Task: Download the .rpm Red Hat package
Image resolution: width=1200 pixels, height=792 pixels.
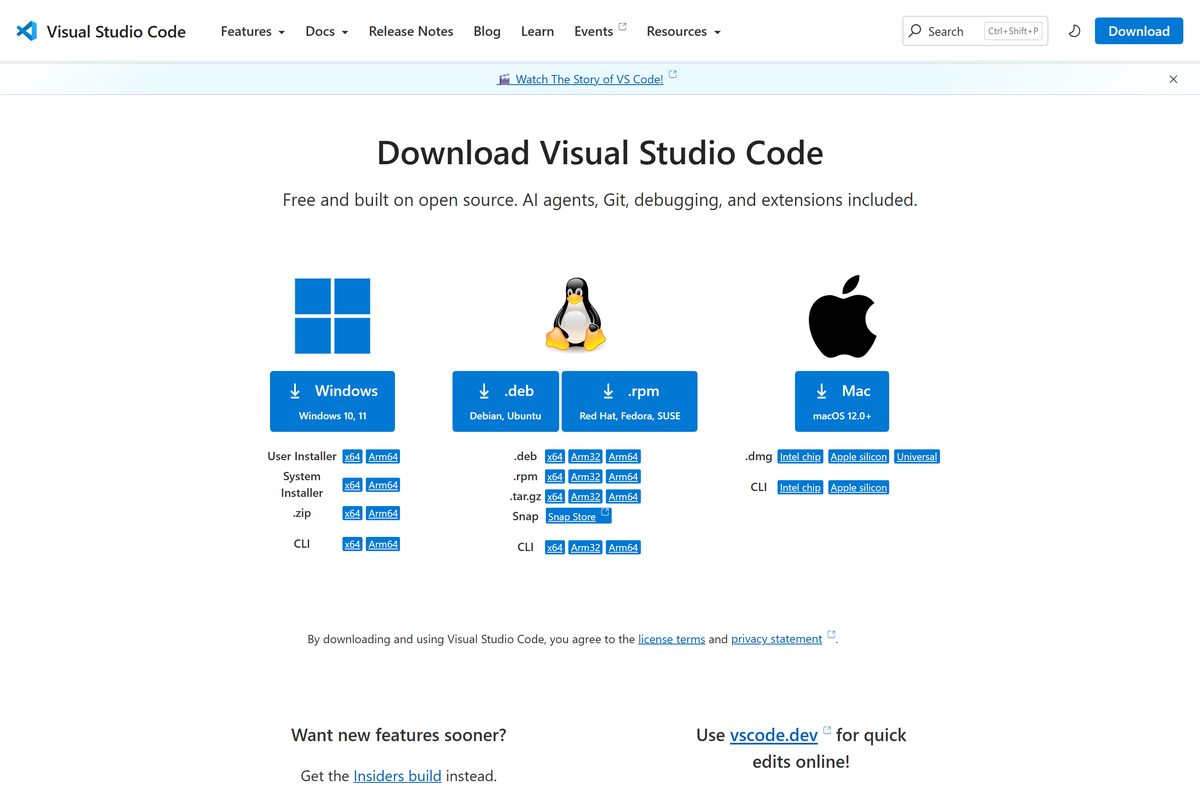Action: click(x=630, y=401)
